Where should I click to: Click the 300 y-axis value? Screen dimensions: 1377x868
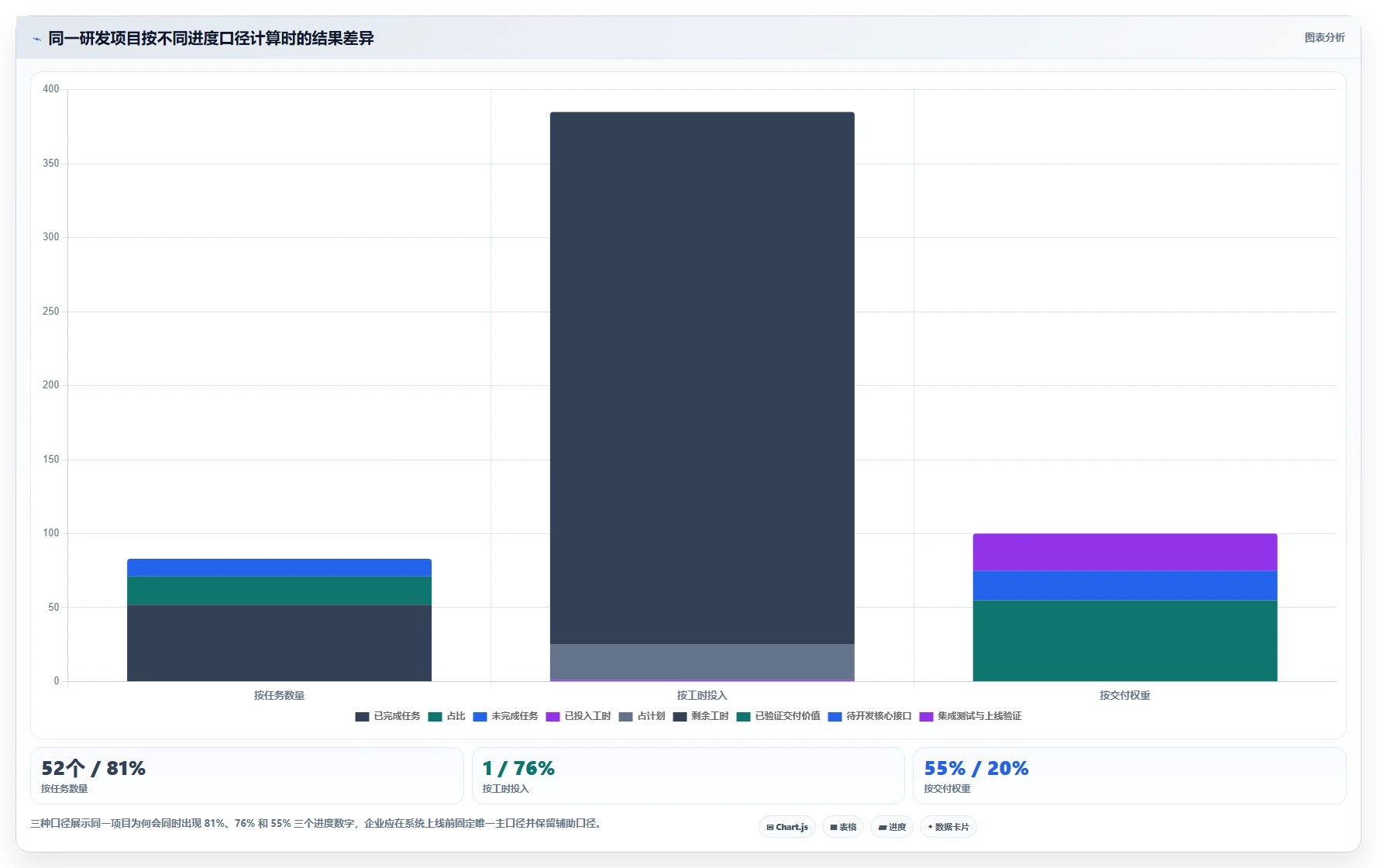pyautogui.click(x=51, y=237)
